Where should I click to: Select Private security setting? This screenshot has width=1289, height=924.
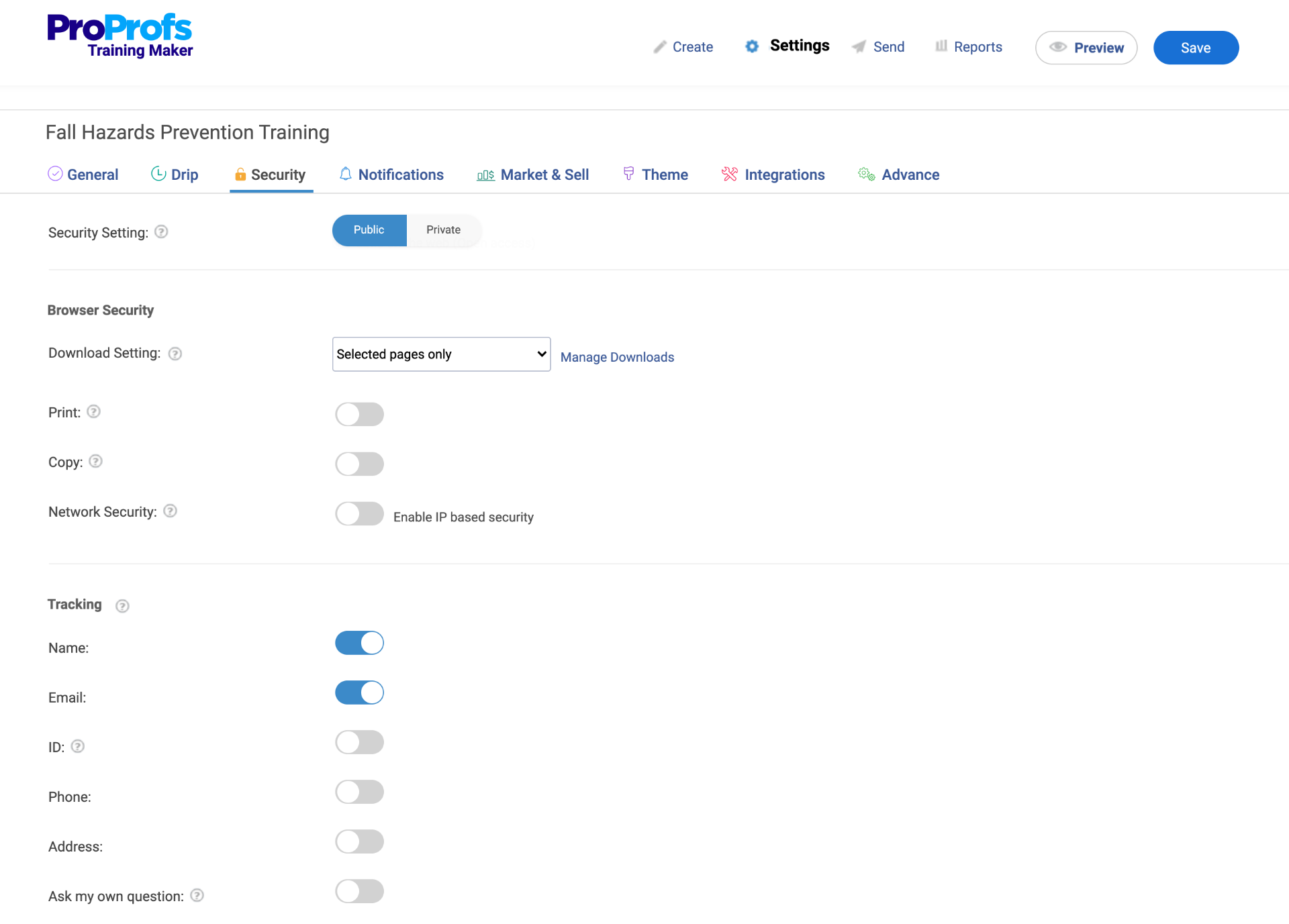point(443,229)
